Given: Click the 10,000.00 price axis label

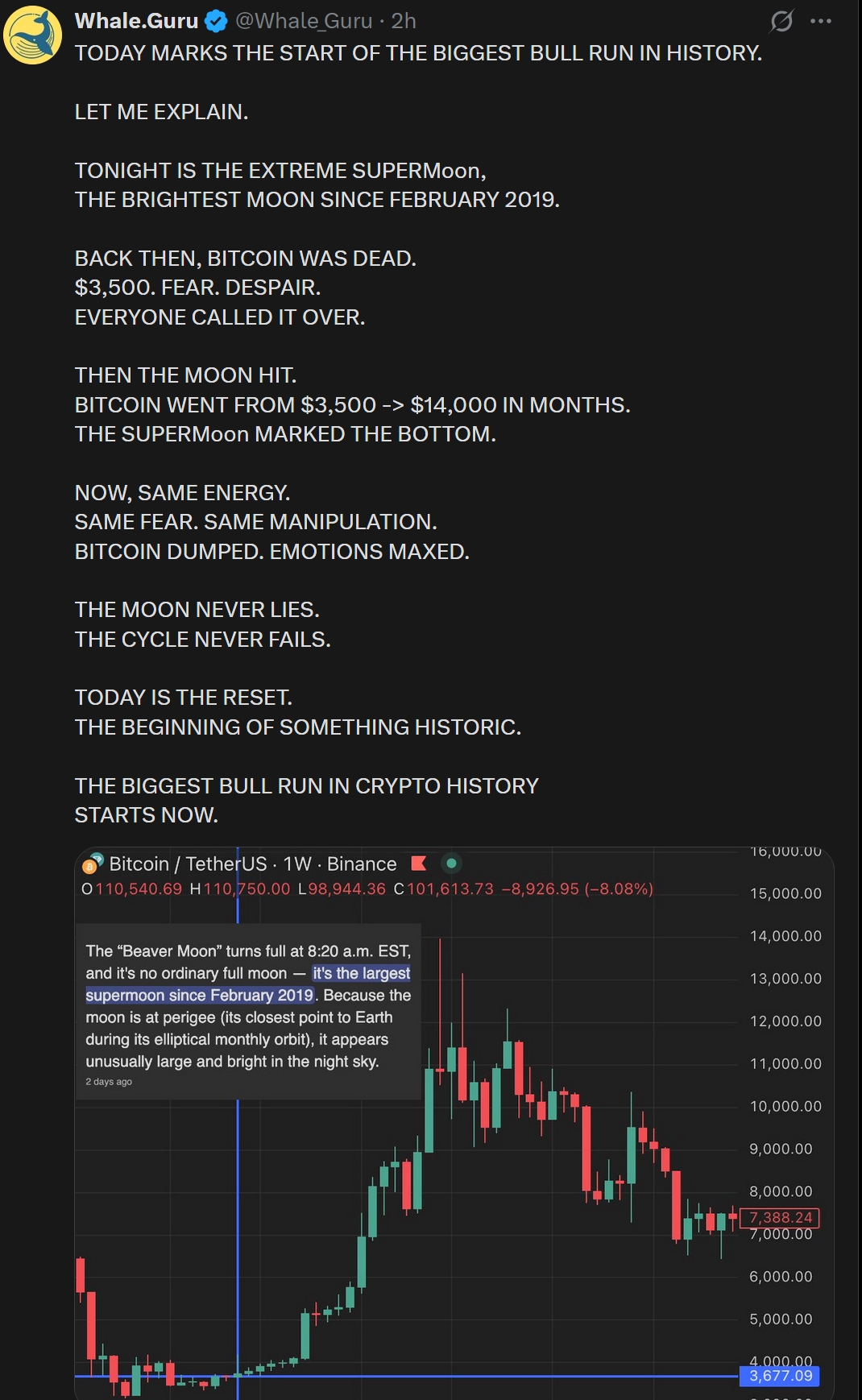Looking at the screenshot, I should point(785,1106).
